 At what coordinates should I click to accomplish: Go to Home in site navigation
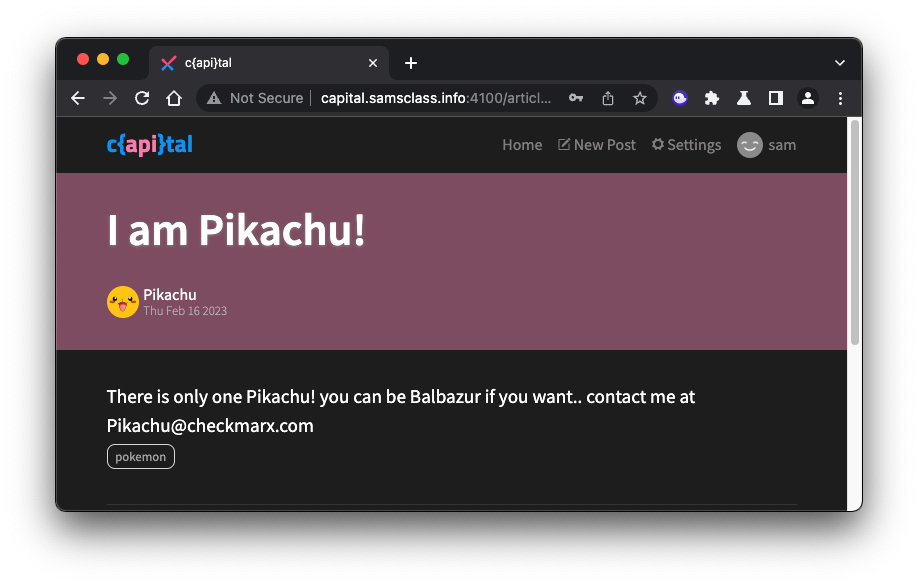point(522,145)
